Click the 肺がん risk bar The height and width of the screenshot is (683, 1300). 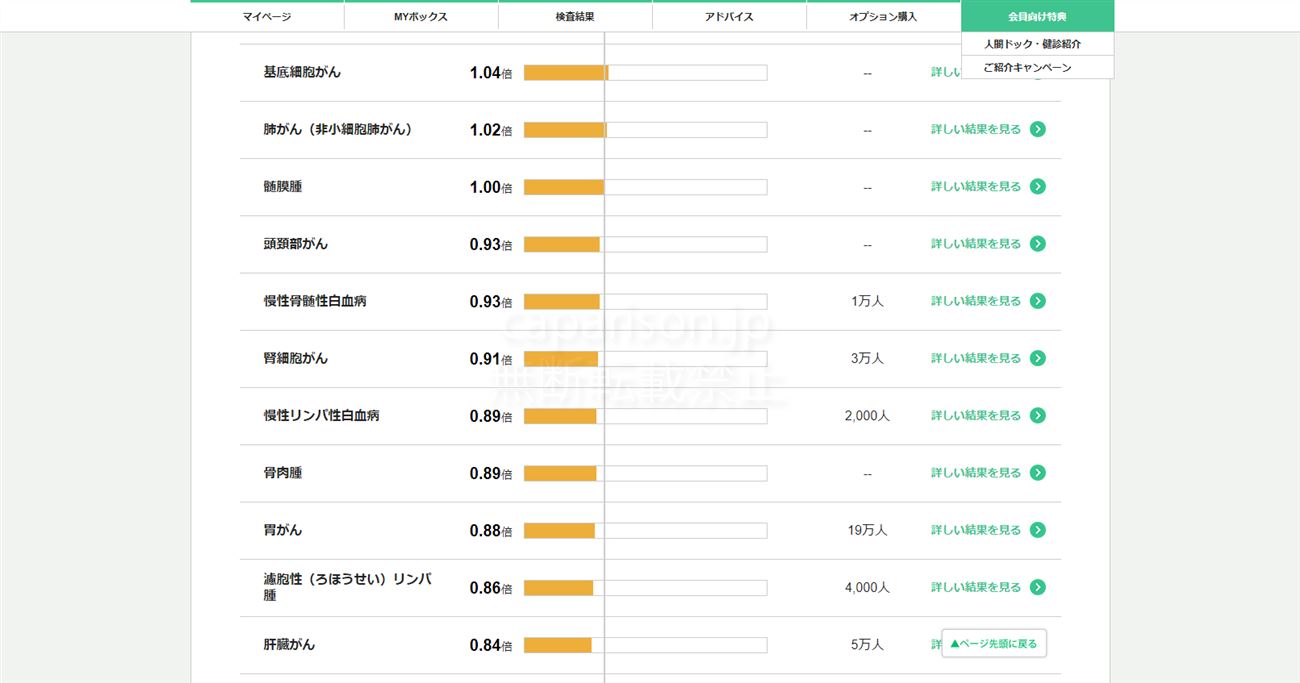(645, 130)
